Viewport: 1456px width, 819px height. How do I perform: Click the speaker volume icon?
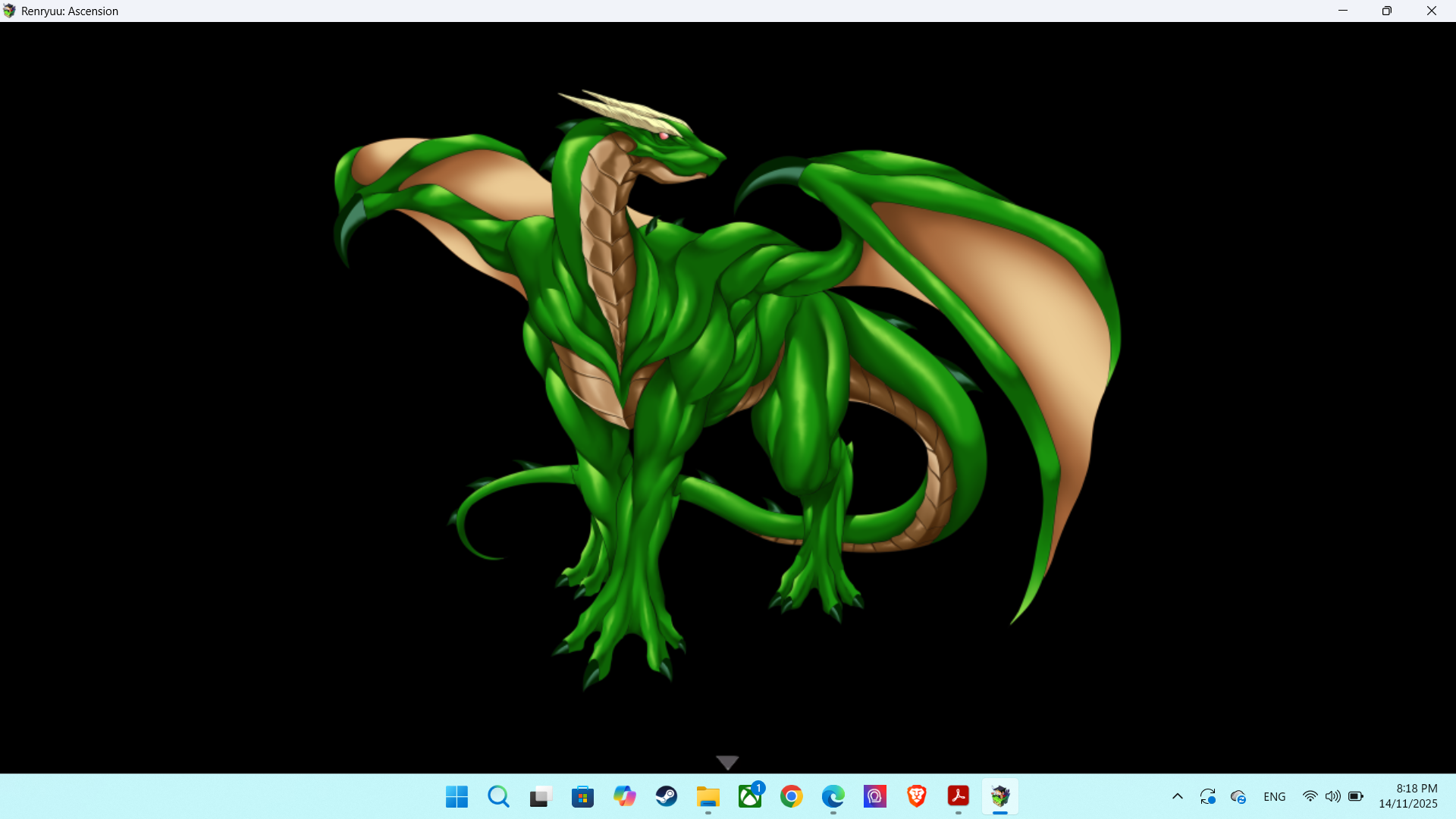(x=1332, y=796)
